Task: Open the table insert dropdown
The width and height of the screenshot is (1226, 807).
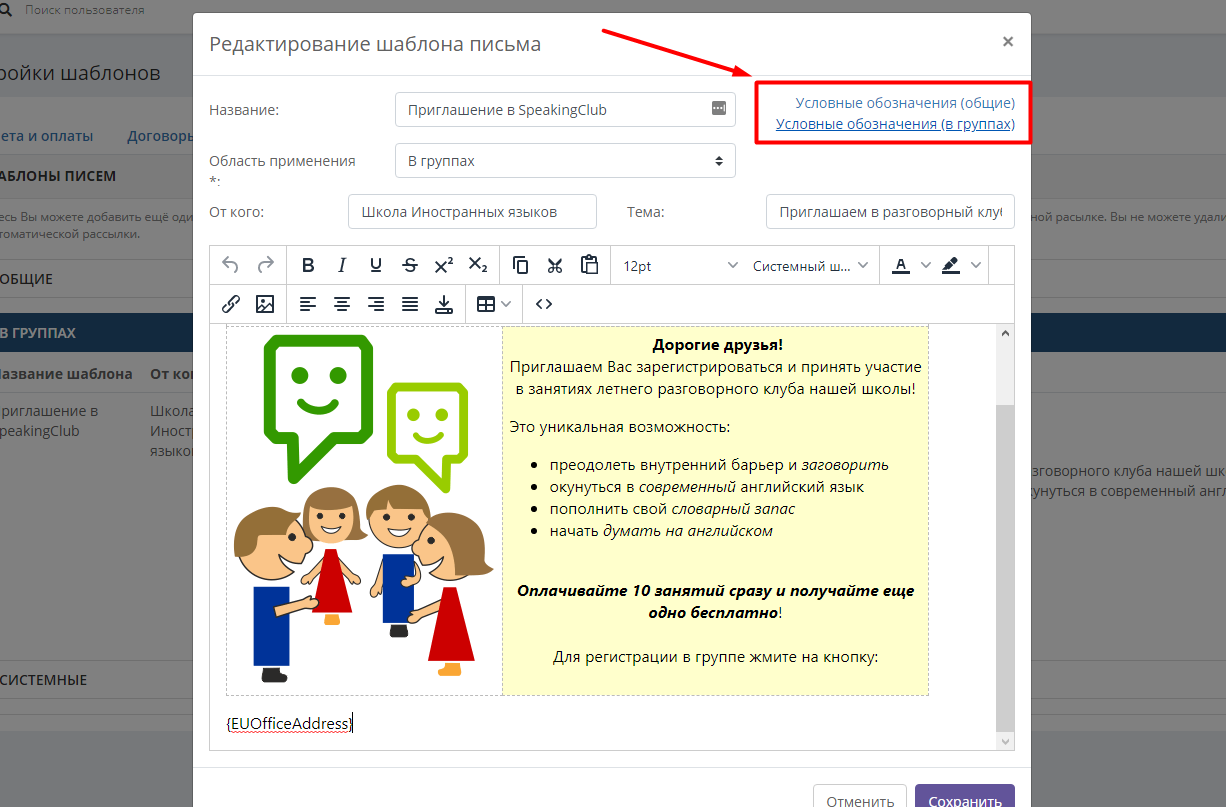Action: (x=494, y=304)
